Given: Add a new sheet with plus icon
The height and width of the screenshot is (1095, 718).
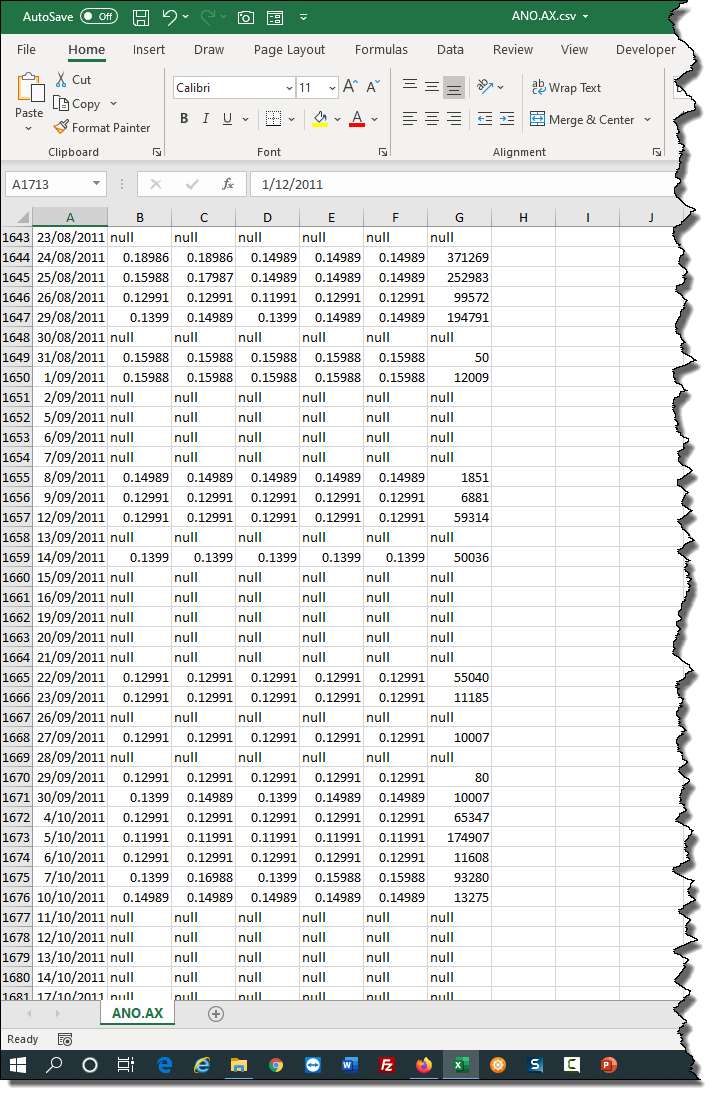Looking at the screenshot, I should pos(215,1013).
